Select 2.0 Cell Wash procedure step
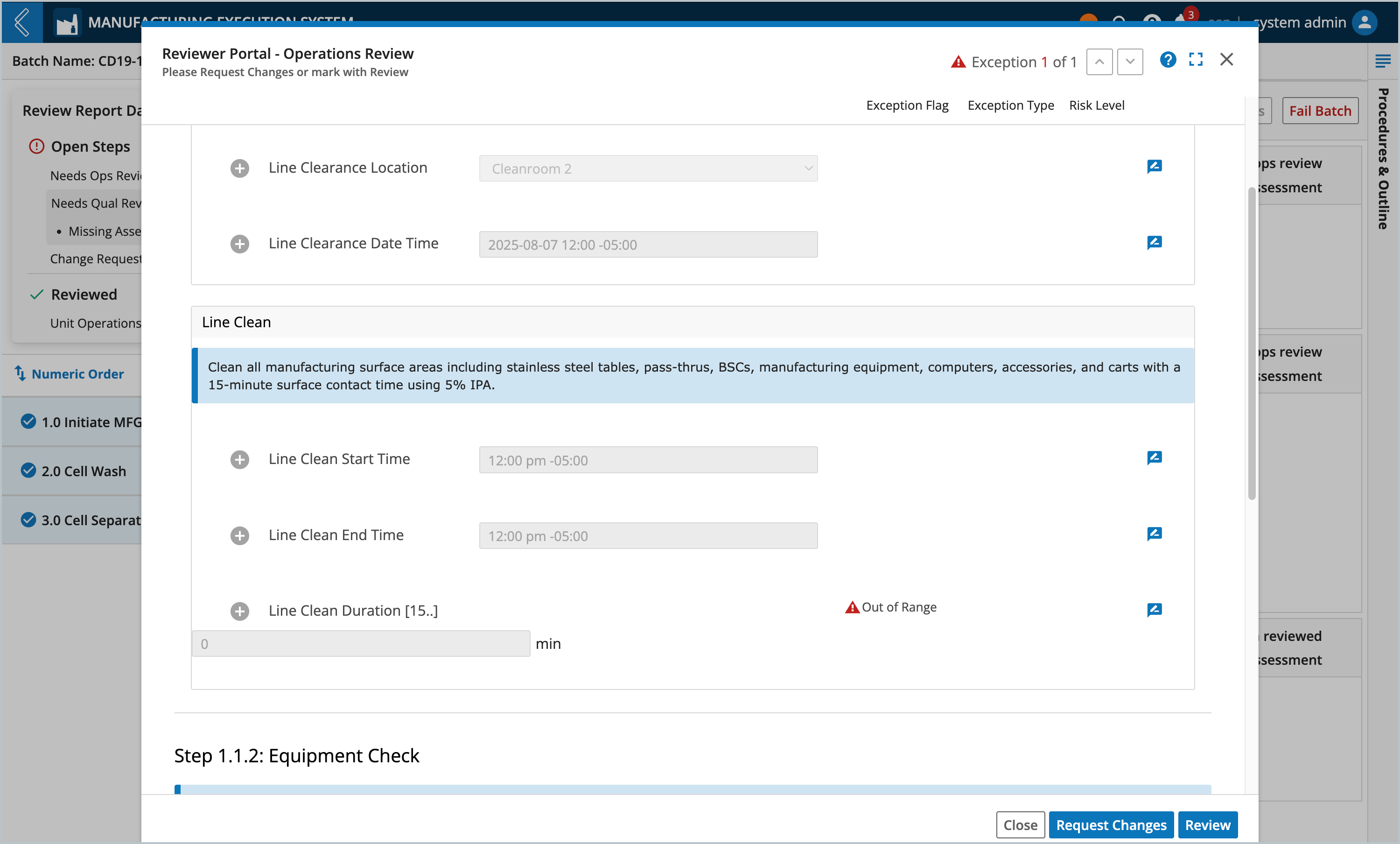The height and width of the screenshot is (844, 1400). pos(71,471)
